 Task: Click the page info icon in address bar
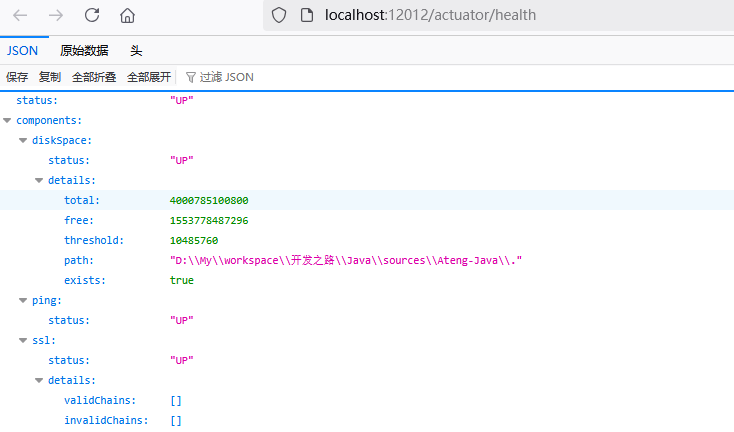point(306,15)
